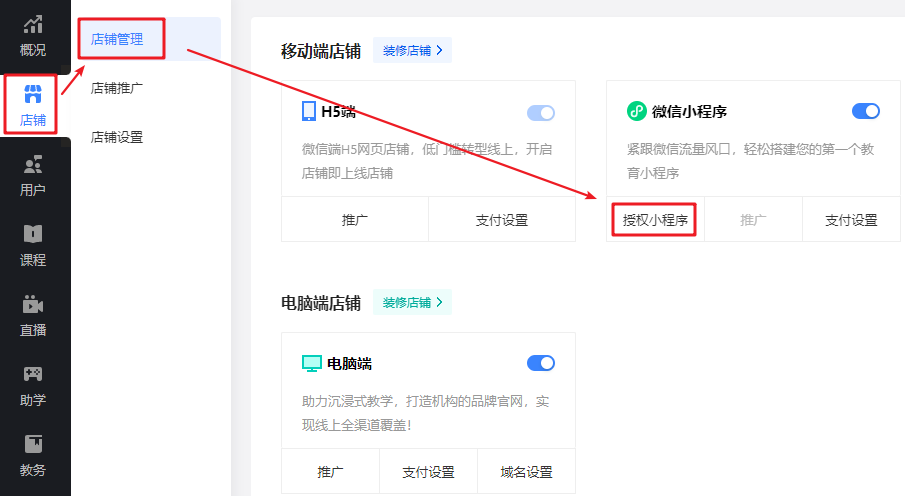Click the H5端 phone icon
The image size is (905, 496).
click(309, 111)
